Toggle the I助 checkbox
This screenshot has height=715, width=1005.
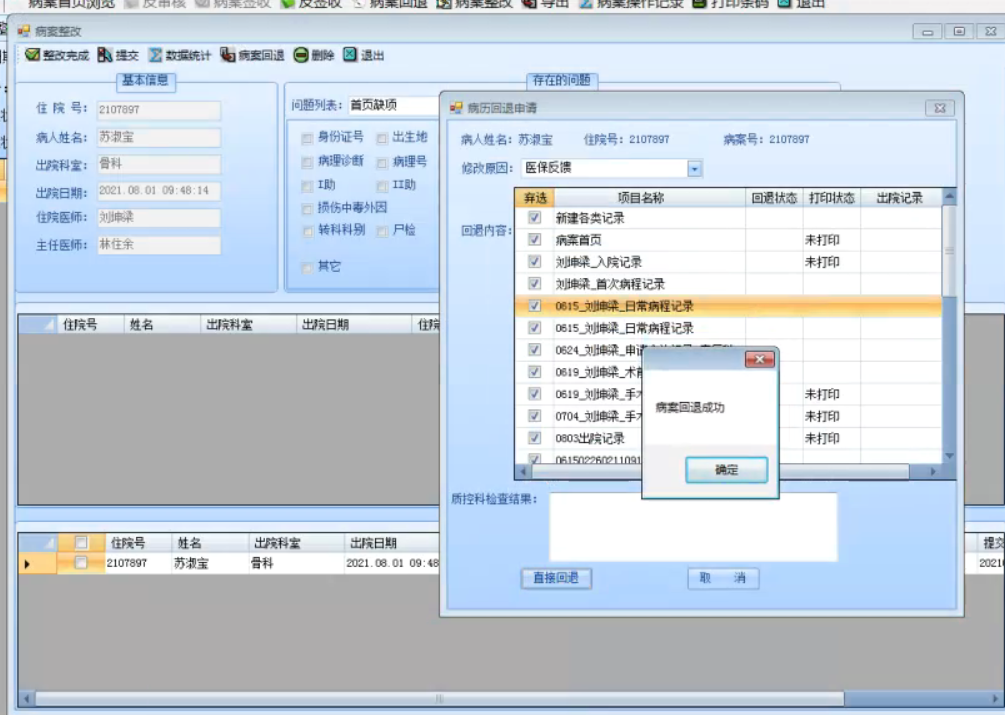pos(307,186)
